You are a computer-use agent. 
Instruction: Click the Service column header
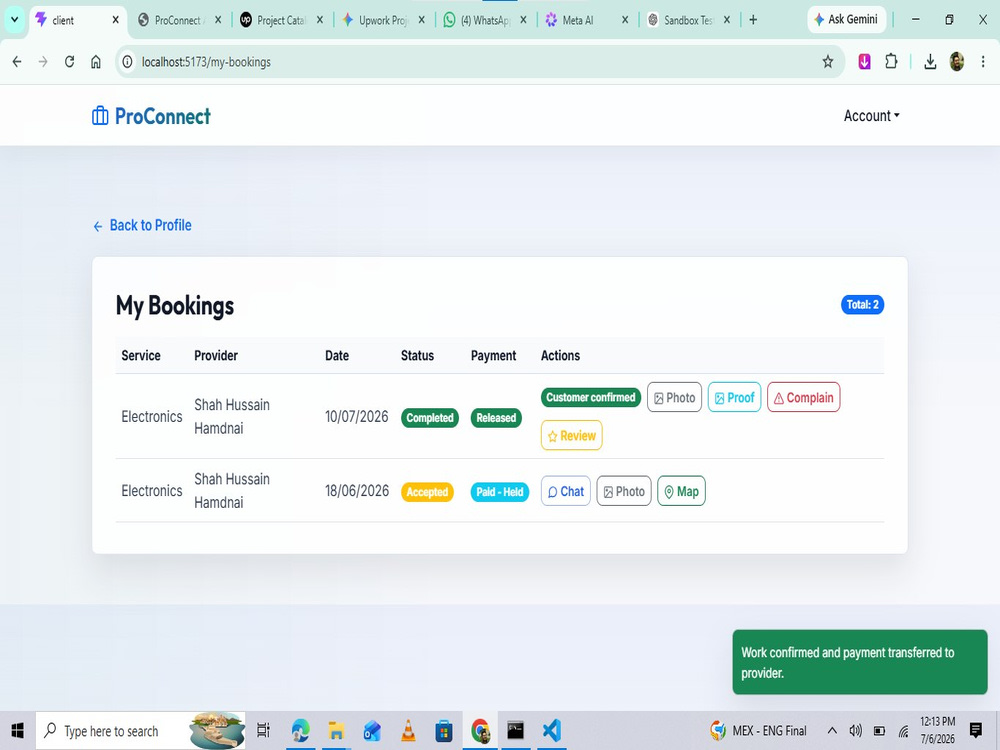[141, 355]
